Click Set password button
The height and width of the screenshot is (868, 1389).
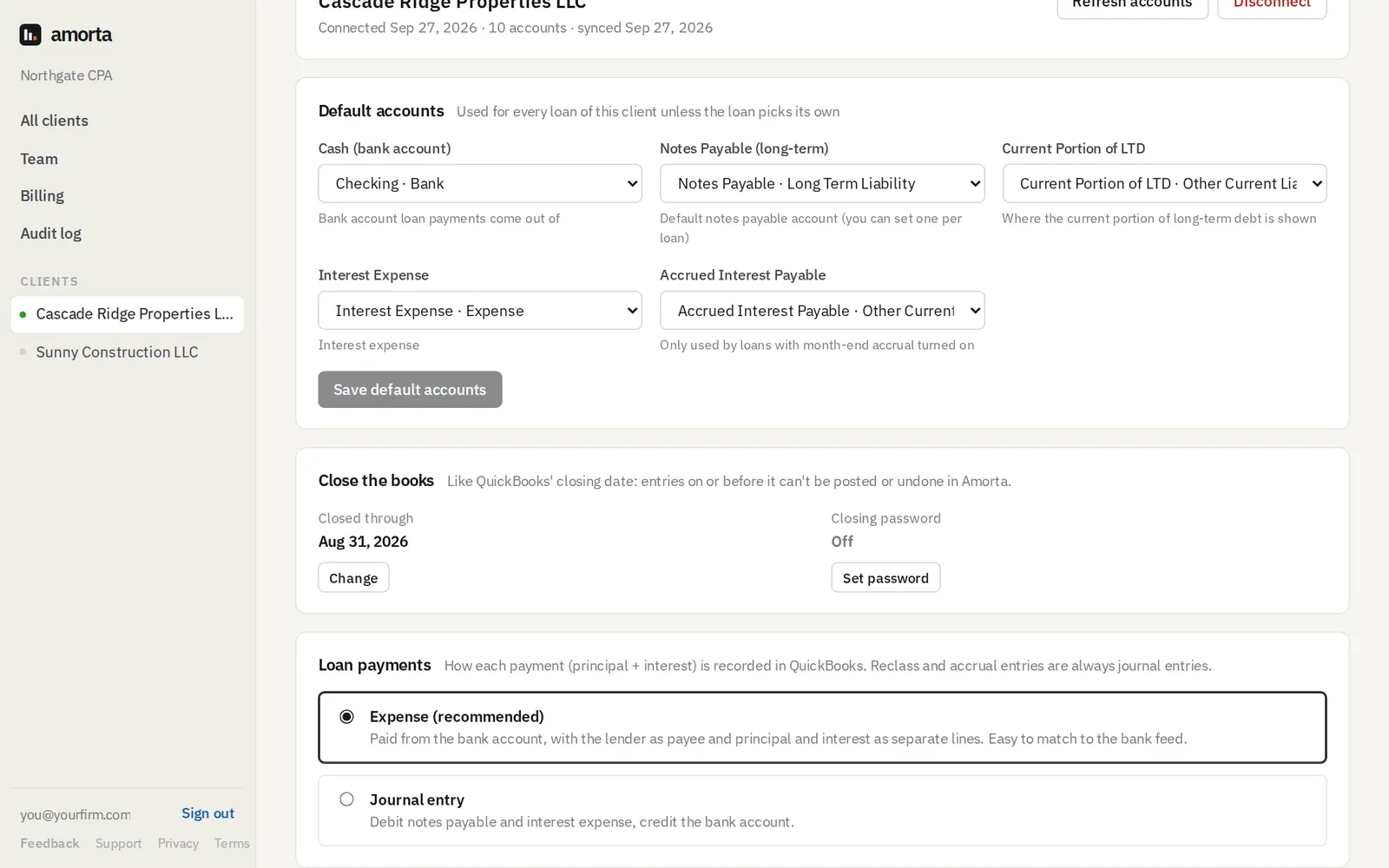[x=885, y=578]
